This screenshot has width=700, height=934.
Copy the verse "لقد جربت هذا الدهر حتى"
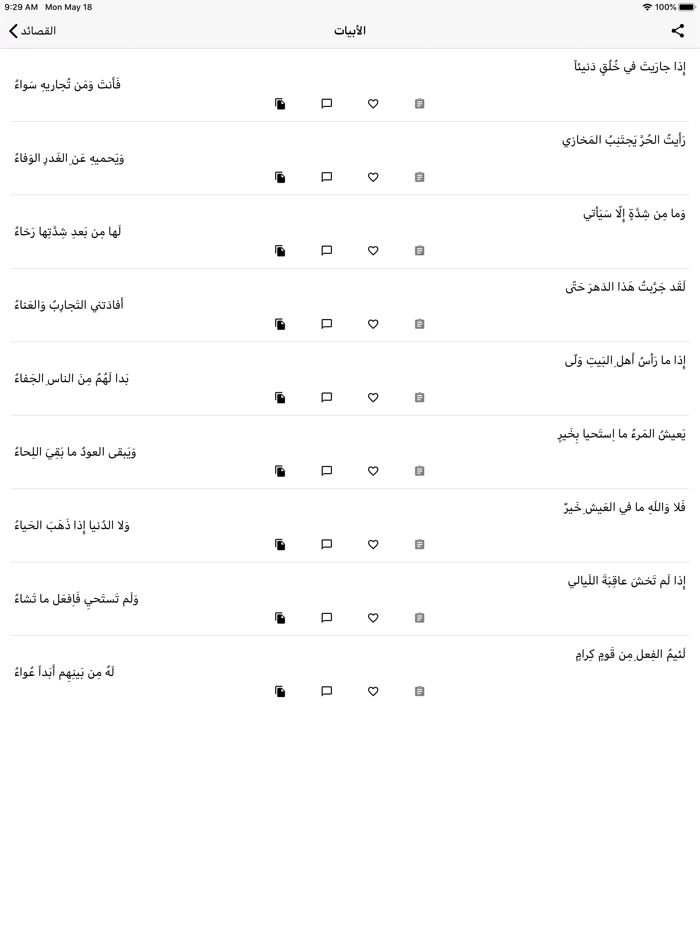point(281,324)
